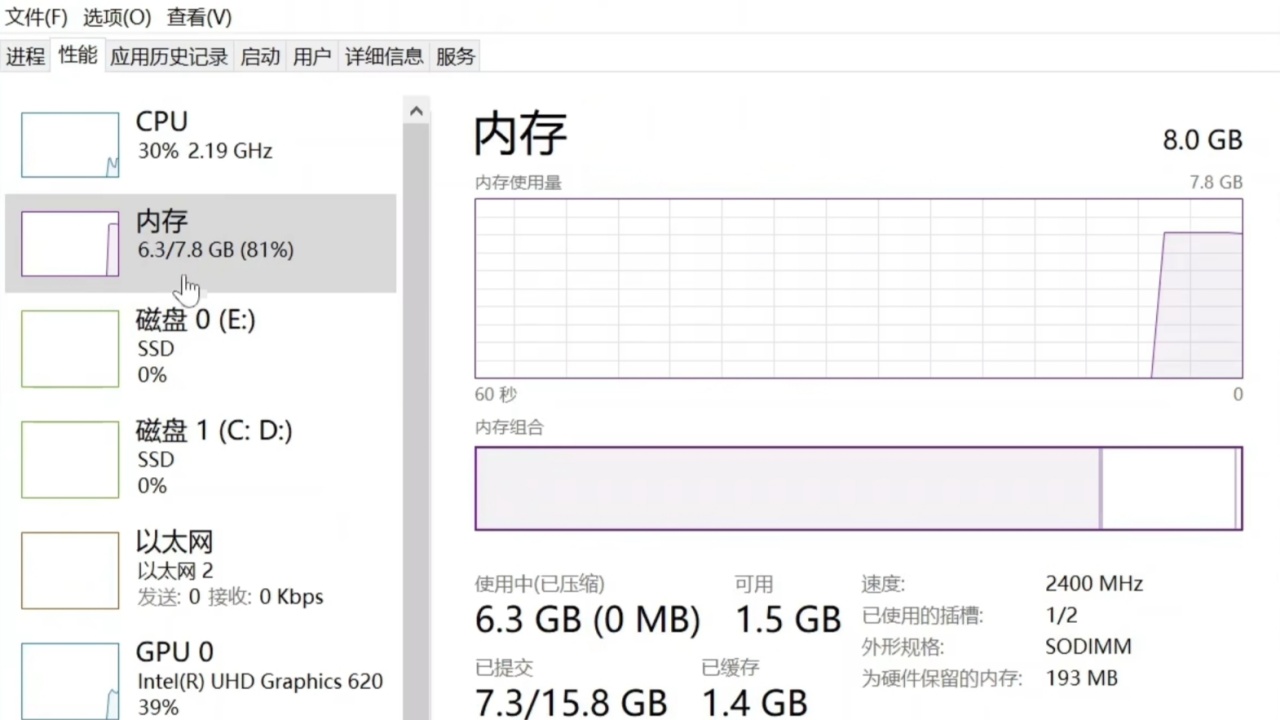Switch to the 详细信息 tab
Image resolution: width=1280 pixels, height=720 pixels.
pos(384,57)
